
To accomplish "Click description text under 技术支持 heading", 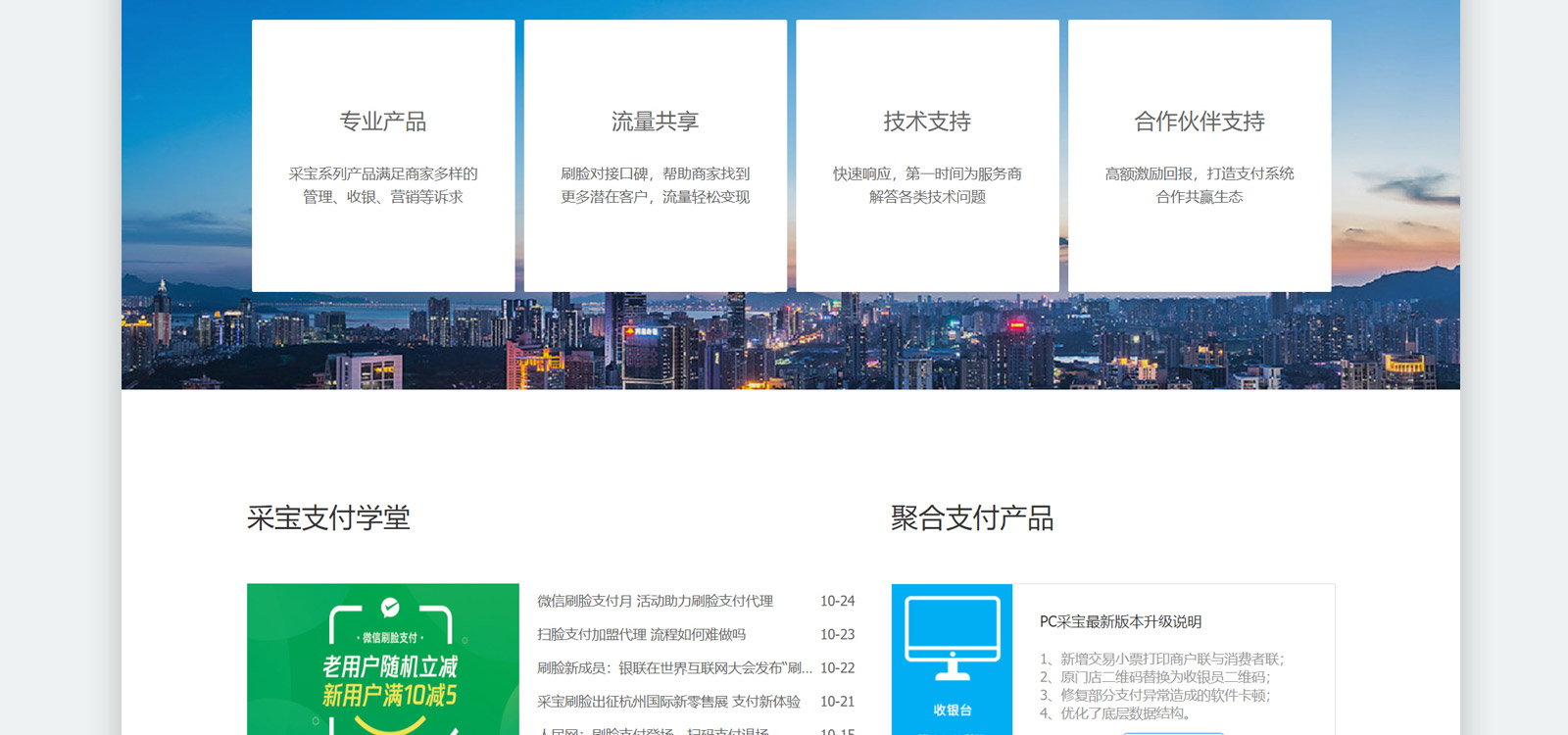I will 927,185.
